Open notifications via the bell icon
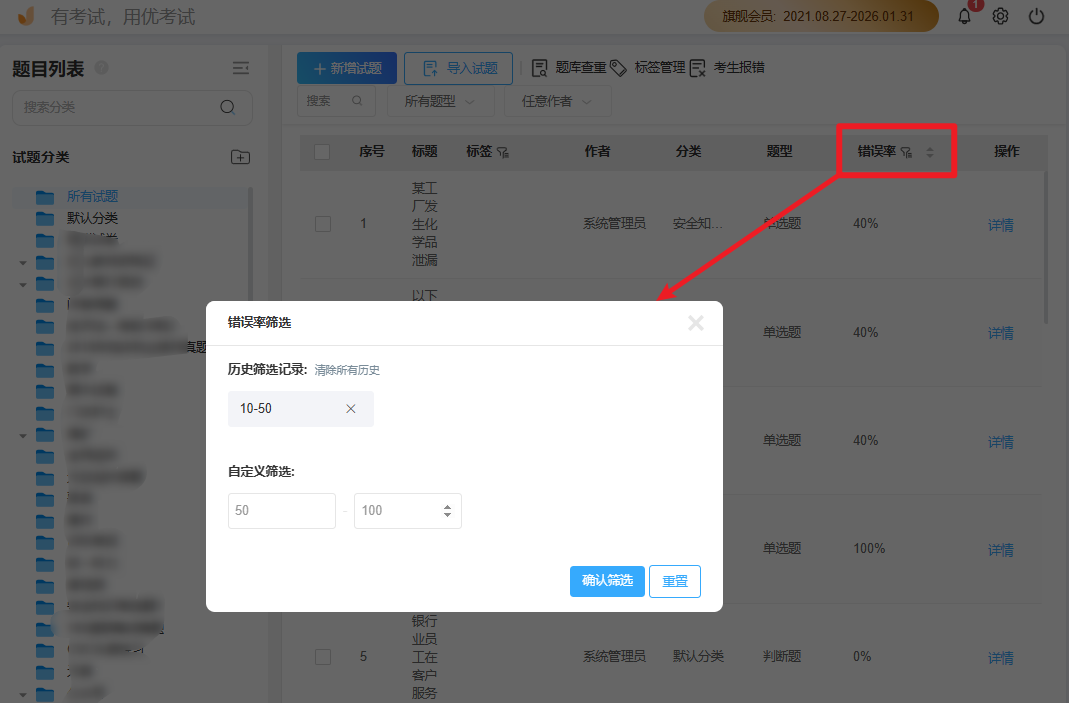The image size is (1069, 703). (963, 16)
